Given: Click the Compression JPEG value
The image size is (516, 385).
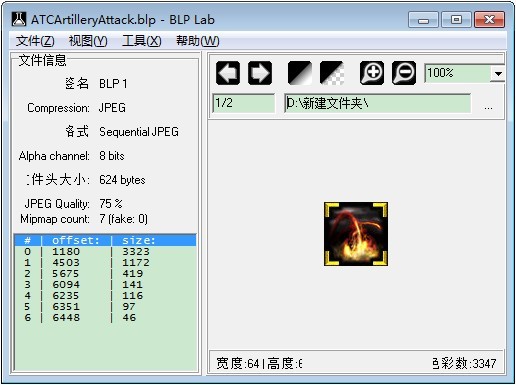Looking at the screenshot, I should 112,108.
